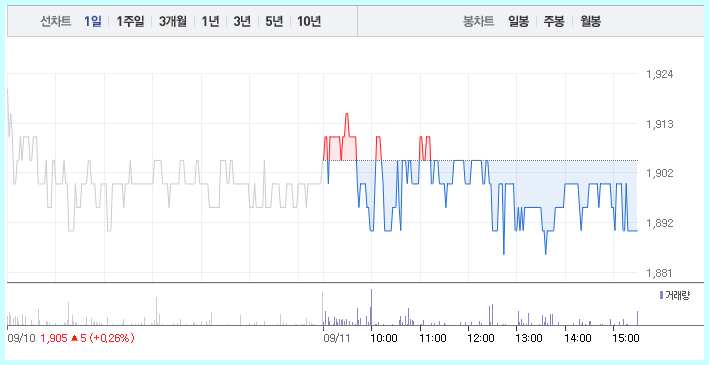
Task: Click the 14:00 time axis label
Action: tap(578, 338)
